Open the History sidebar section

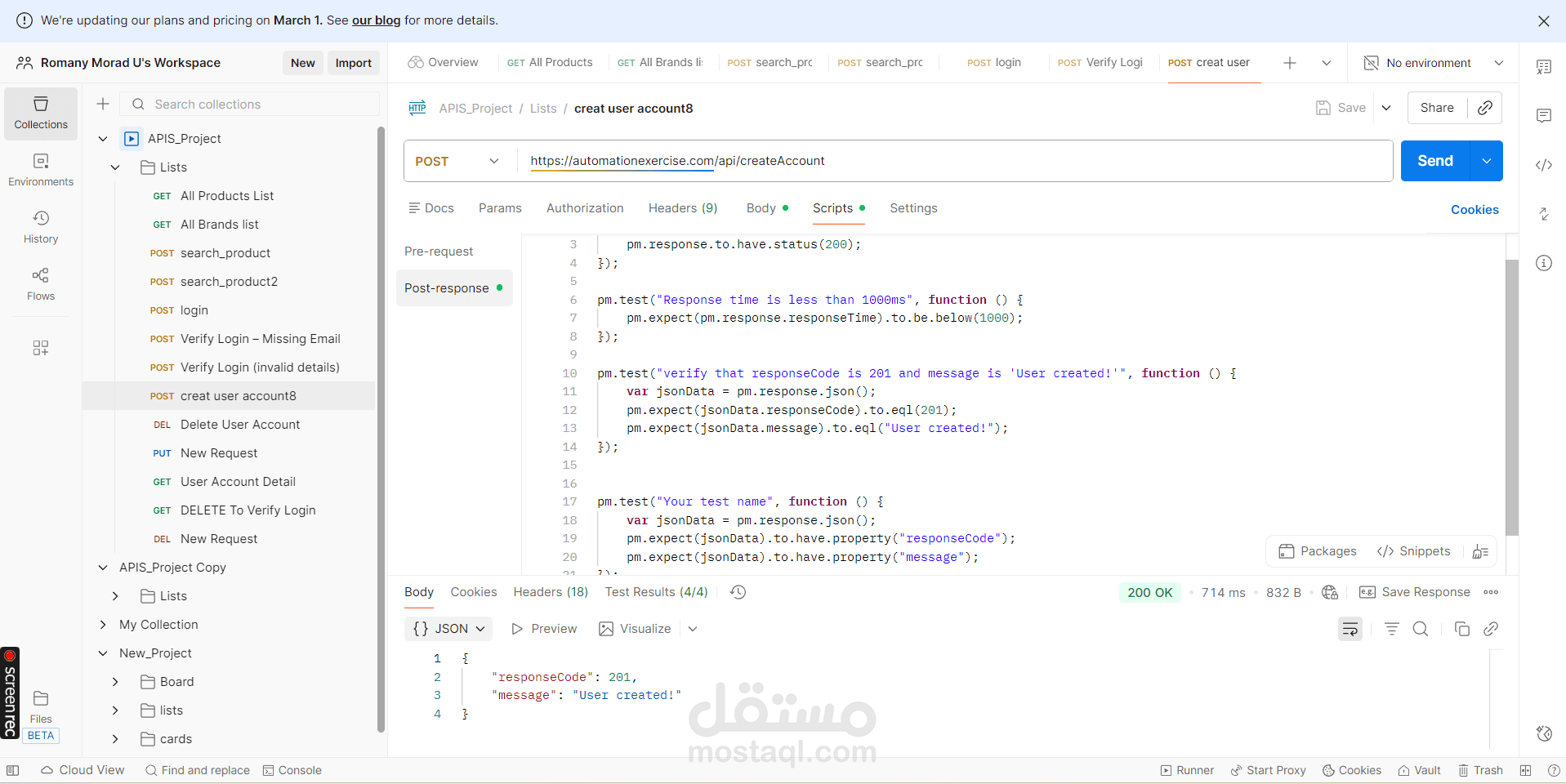pos(41,227)
